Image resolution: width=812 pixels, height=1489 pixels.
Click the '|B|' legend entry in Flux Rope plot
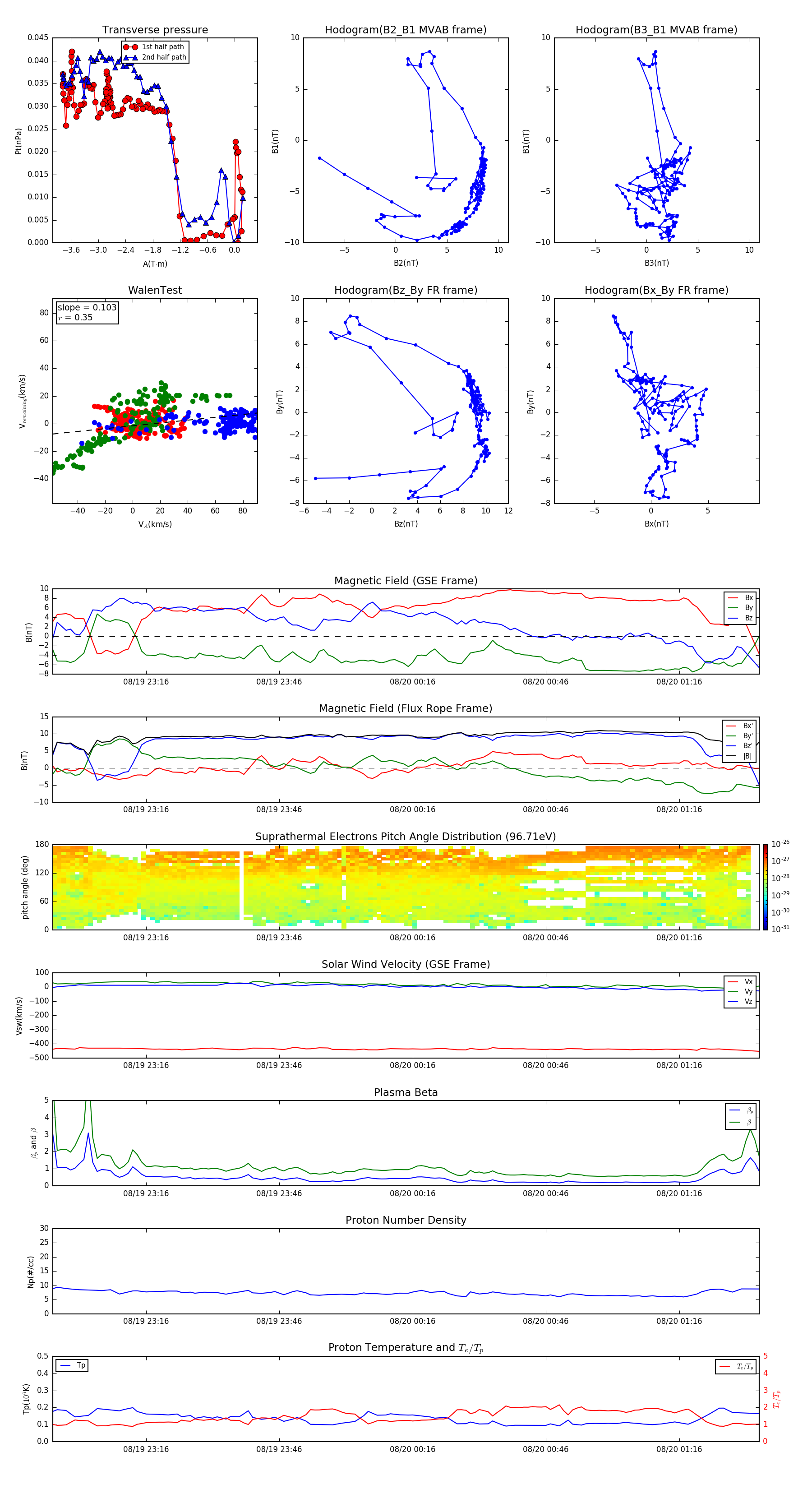tap(740, 756)
